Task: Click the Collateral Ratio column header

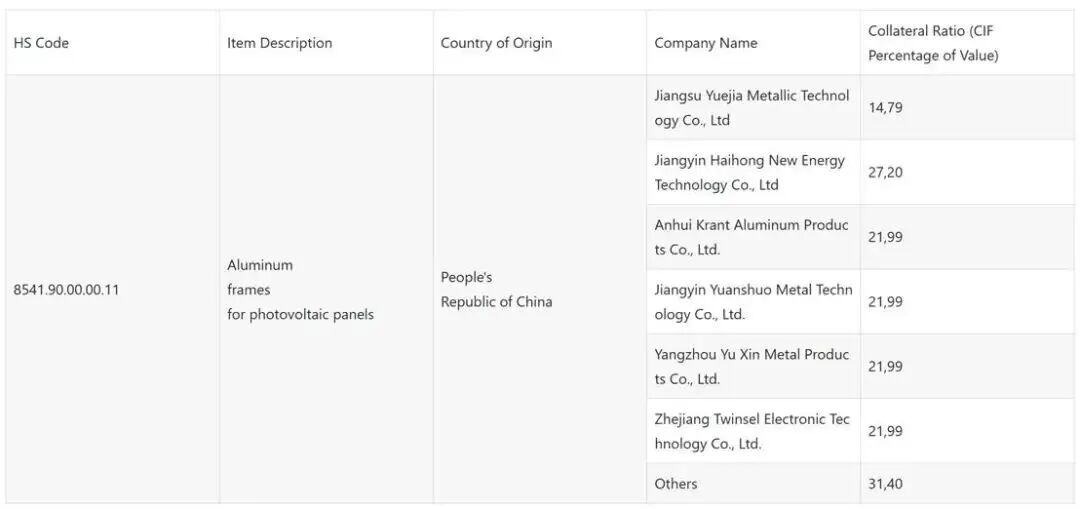Action: tap(932, 43)
